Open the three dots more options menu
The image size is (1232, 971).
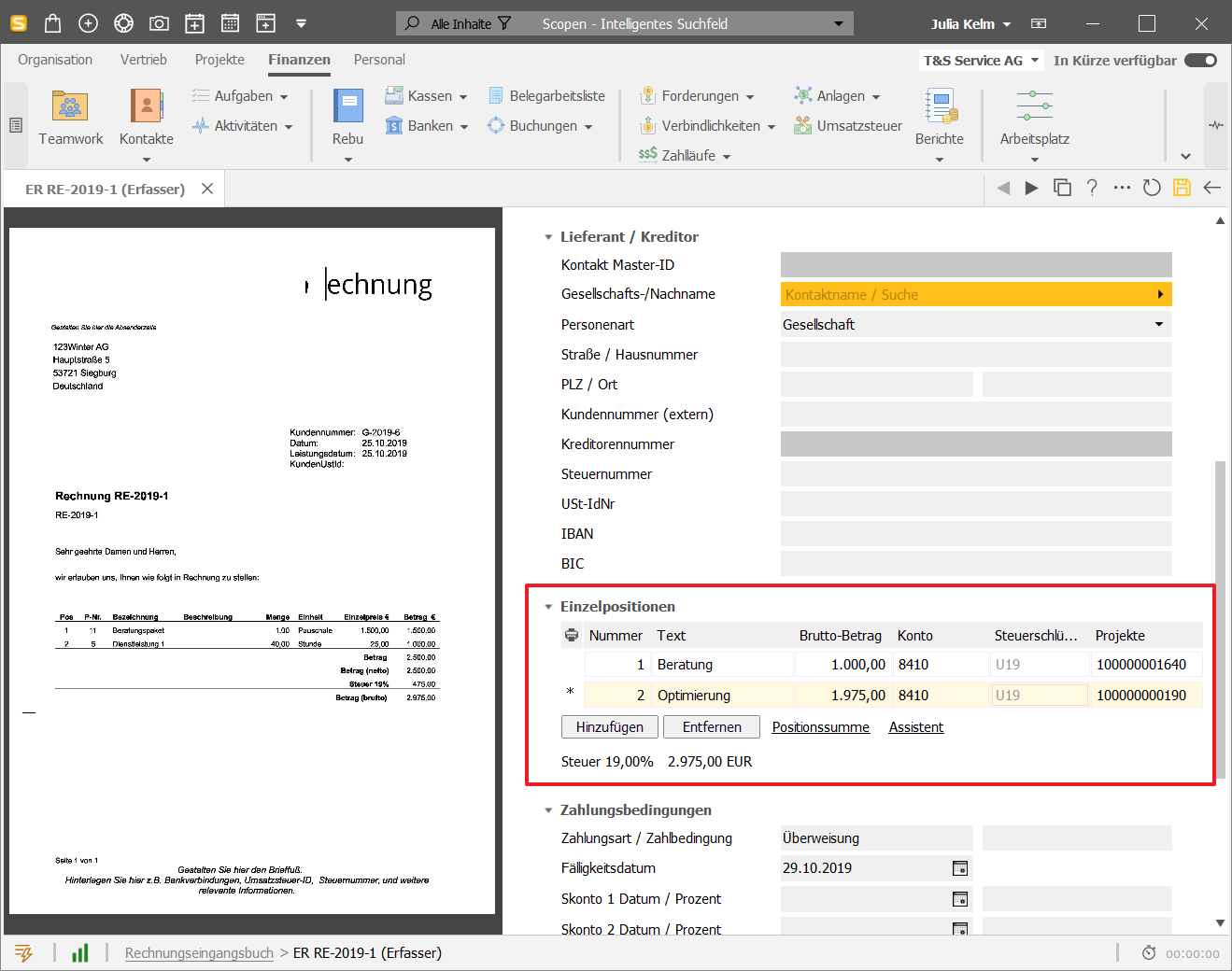point(1122,188)
